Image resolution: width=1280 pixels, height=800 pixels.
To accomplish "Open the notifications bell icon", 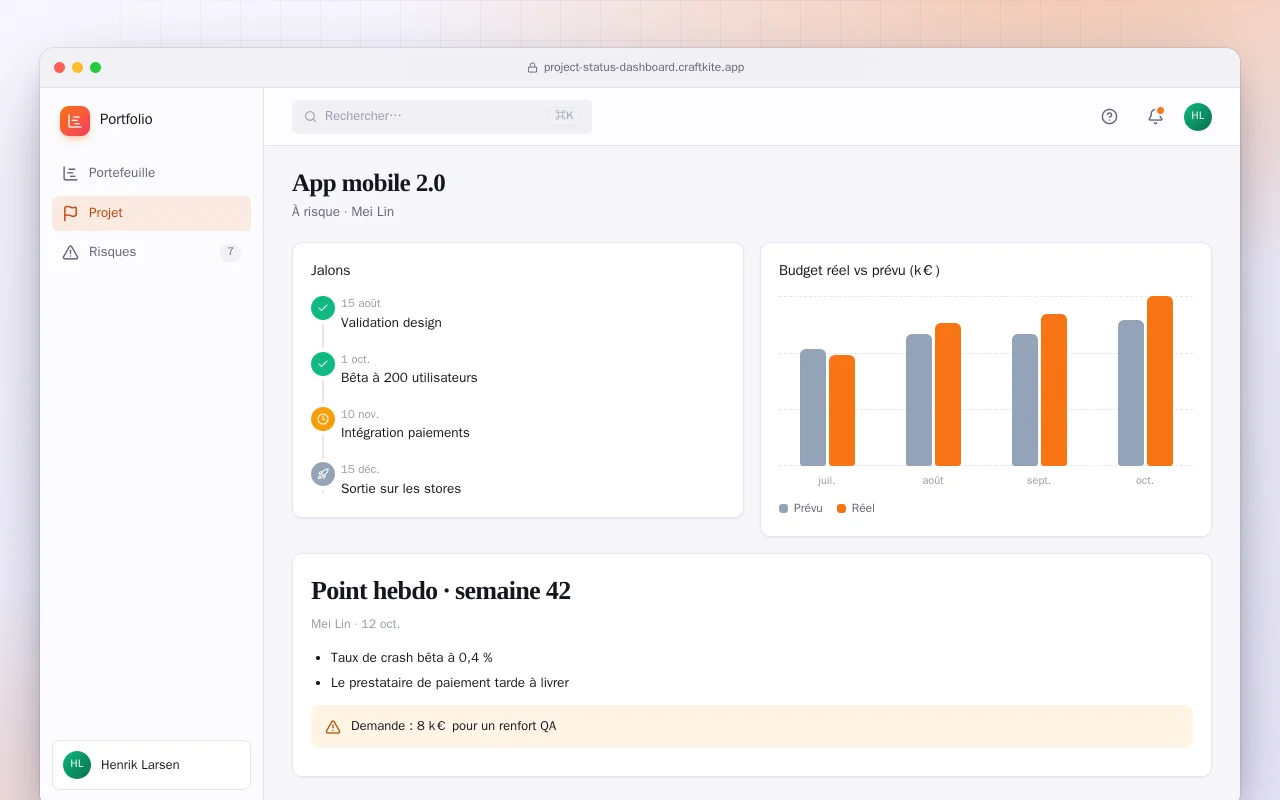I will tap(1155, 116).
